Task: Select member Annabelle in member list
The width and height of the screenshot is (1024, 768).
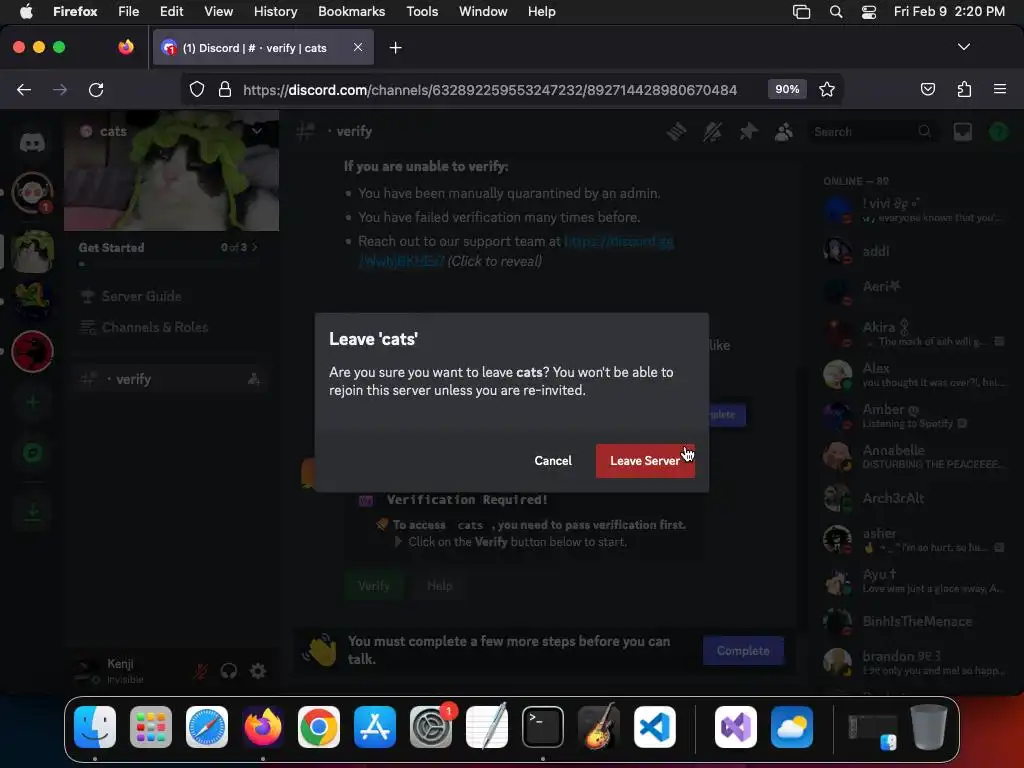Action: 914,456
